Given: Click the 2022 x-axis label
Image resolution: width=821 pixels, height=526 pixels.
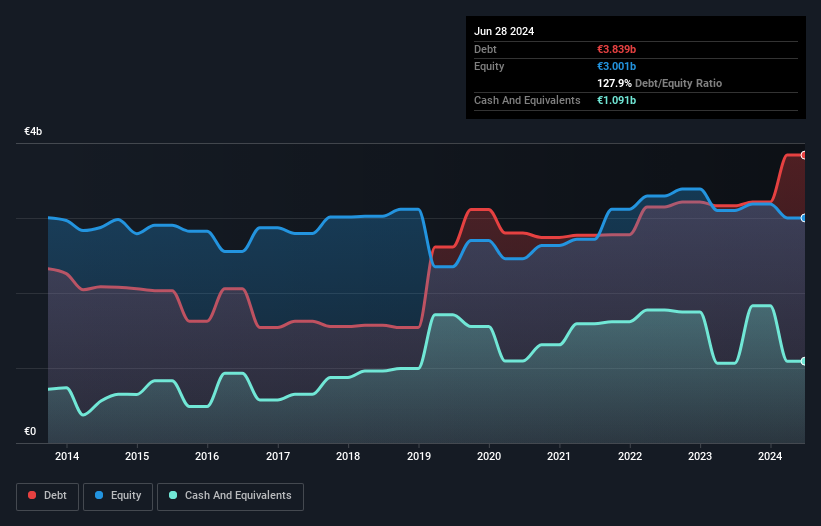Looking at the screenshot, I should coord(630,456).
